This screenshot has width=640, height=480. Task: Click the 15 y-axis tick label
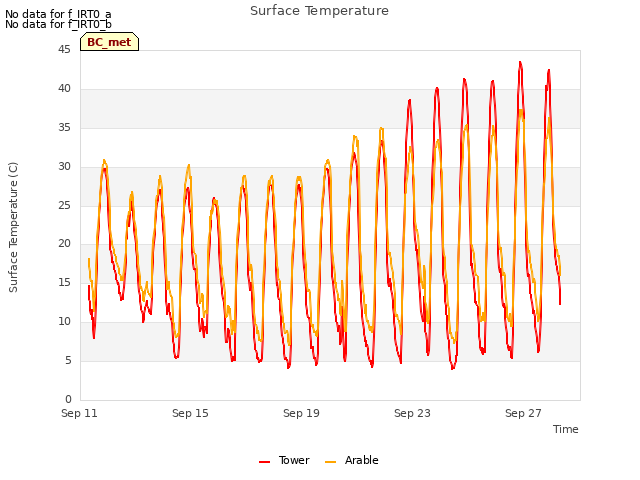[64, 282]
